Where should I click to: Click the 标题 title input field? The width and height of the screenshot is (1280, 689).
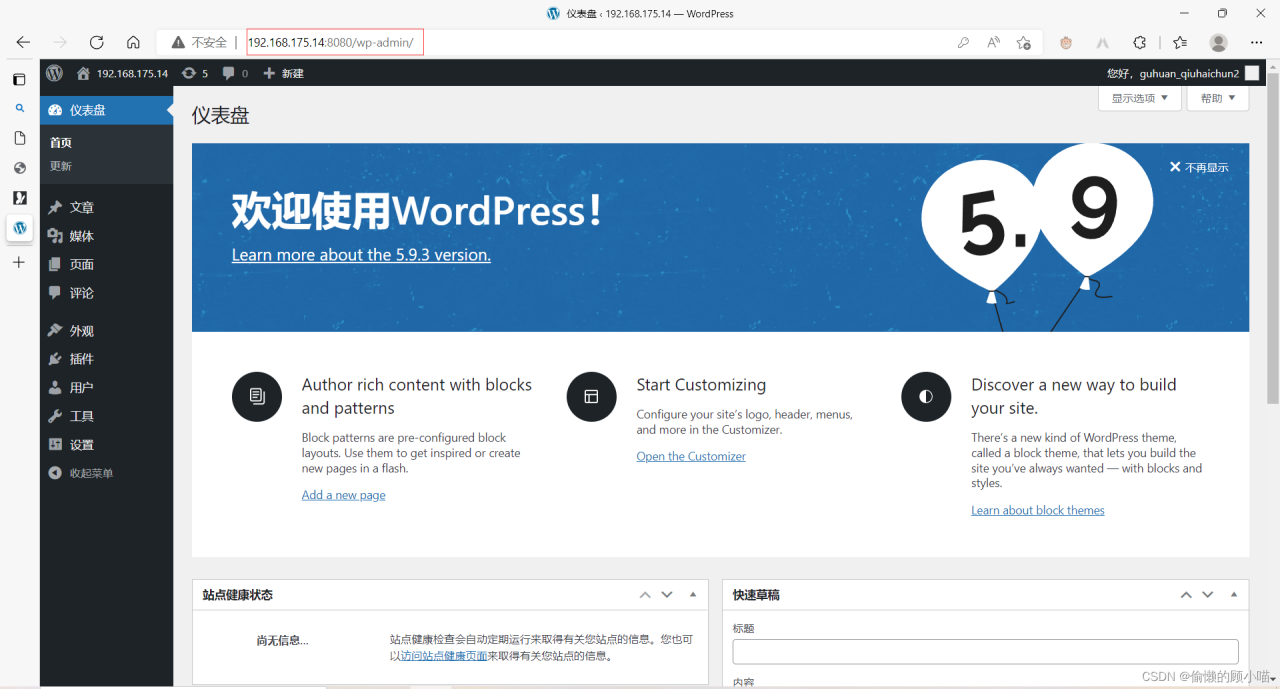pos(985,652)
